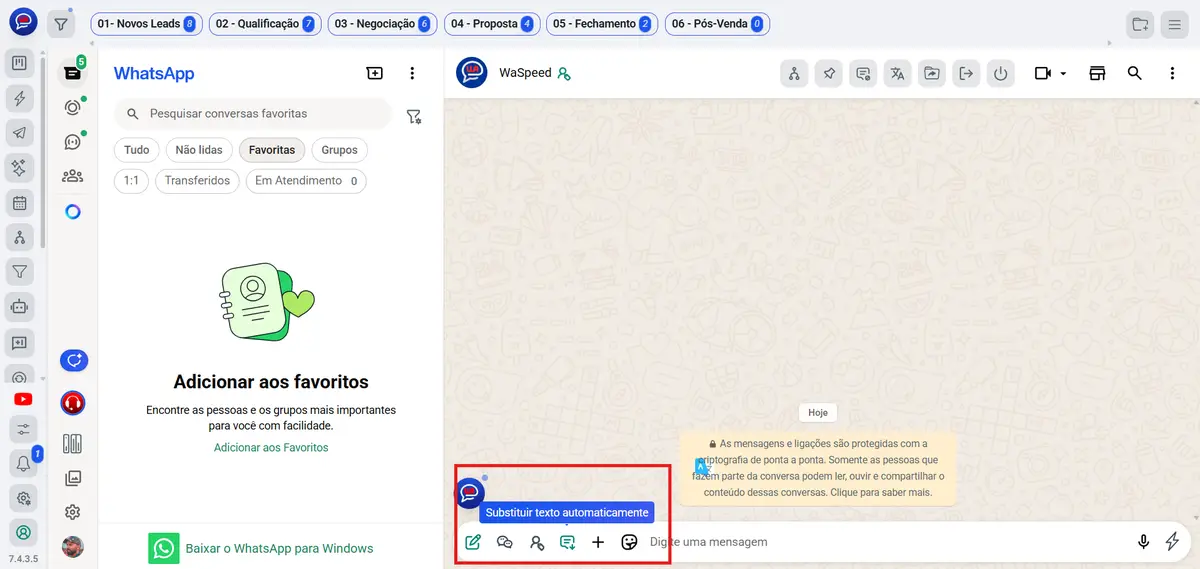Start a new chat with the plus icon
1200x569 pixels.
pyautogui.click(x=374, y=73)
